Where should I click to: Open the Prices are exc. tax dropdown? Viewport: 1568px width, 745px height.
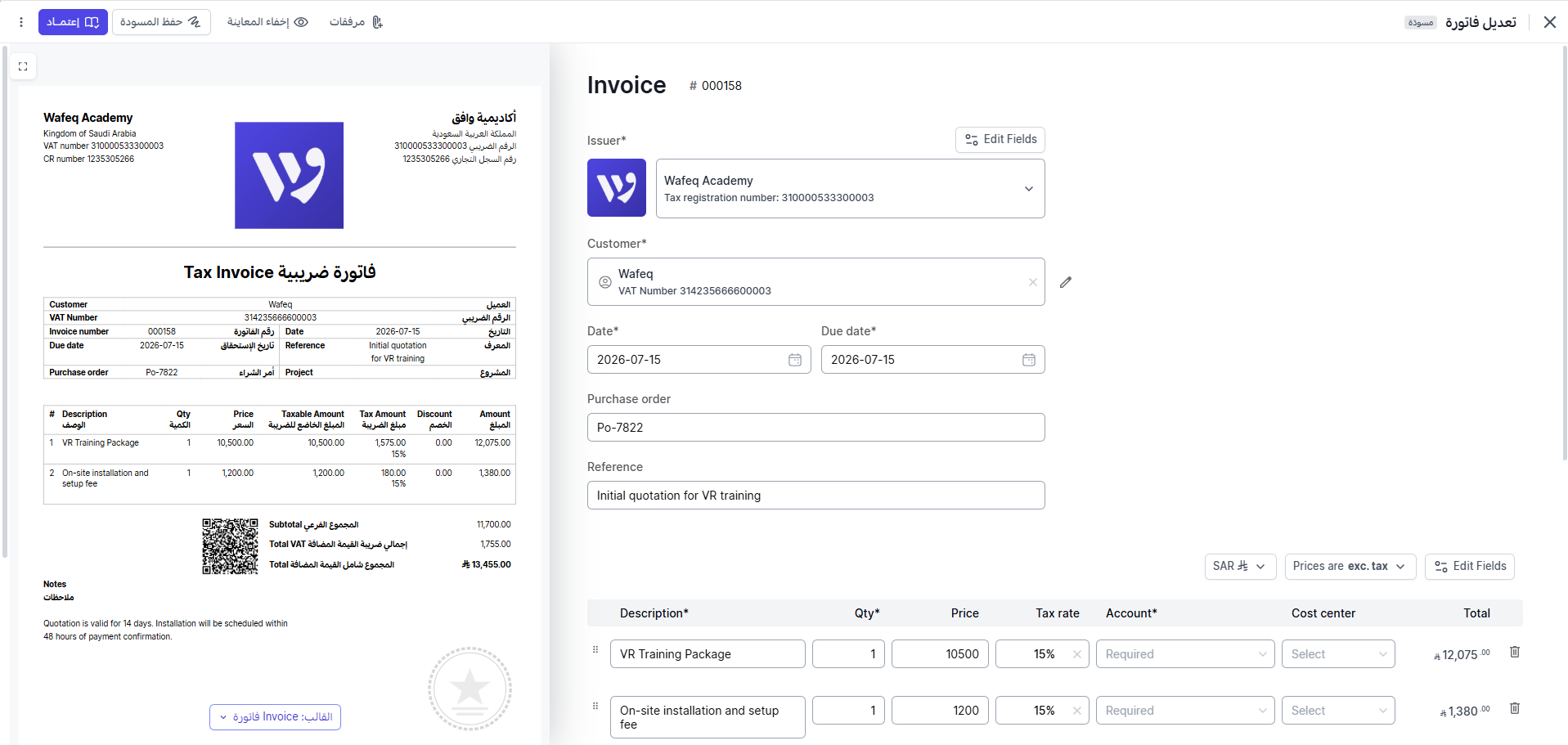tap(1350, 567)
